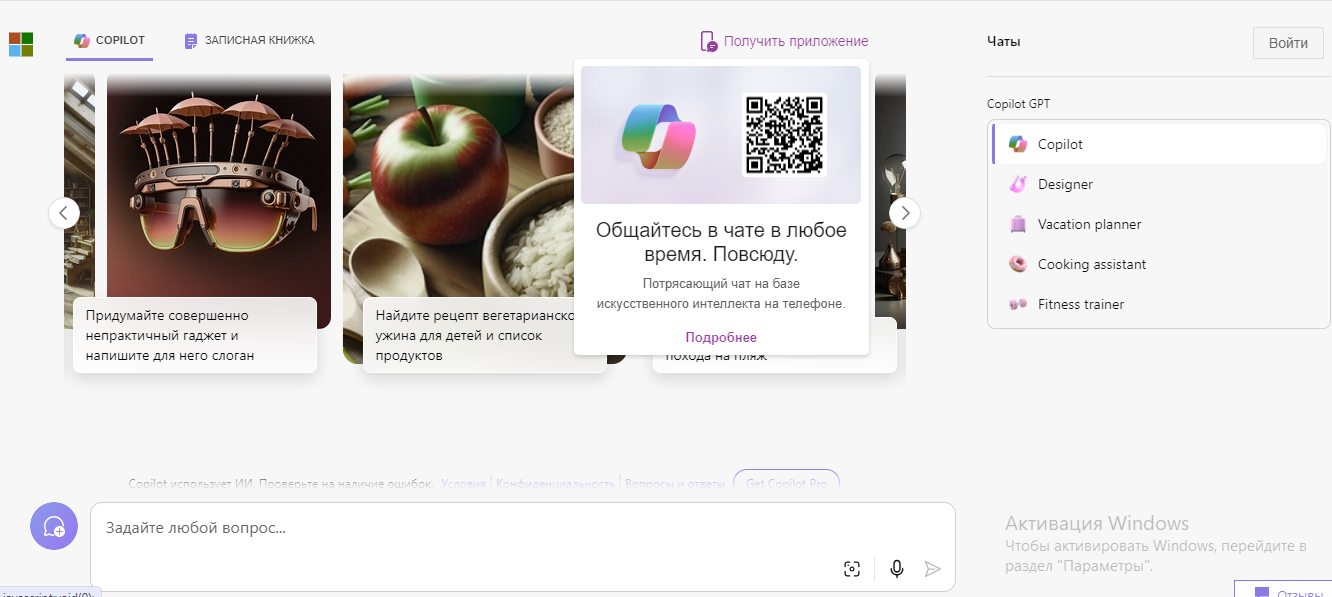The width and height of the screenshot is (1332, 597).
Task: Click the Fitness trainer dumbbell icon
Action: pyautogui.click(x=1018, y=304)
